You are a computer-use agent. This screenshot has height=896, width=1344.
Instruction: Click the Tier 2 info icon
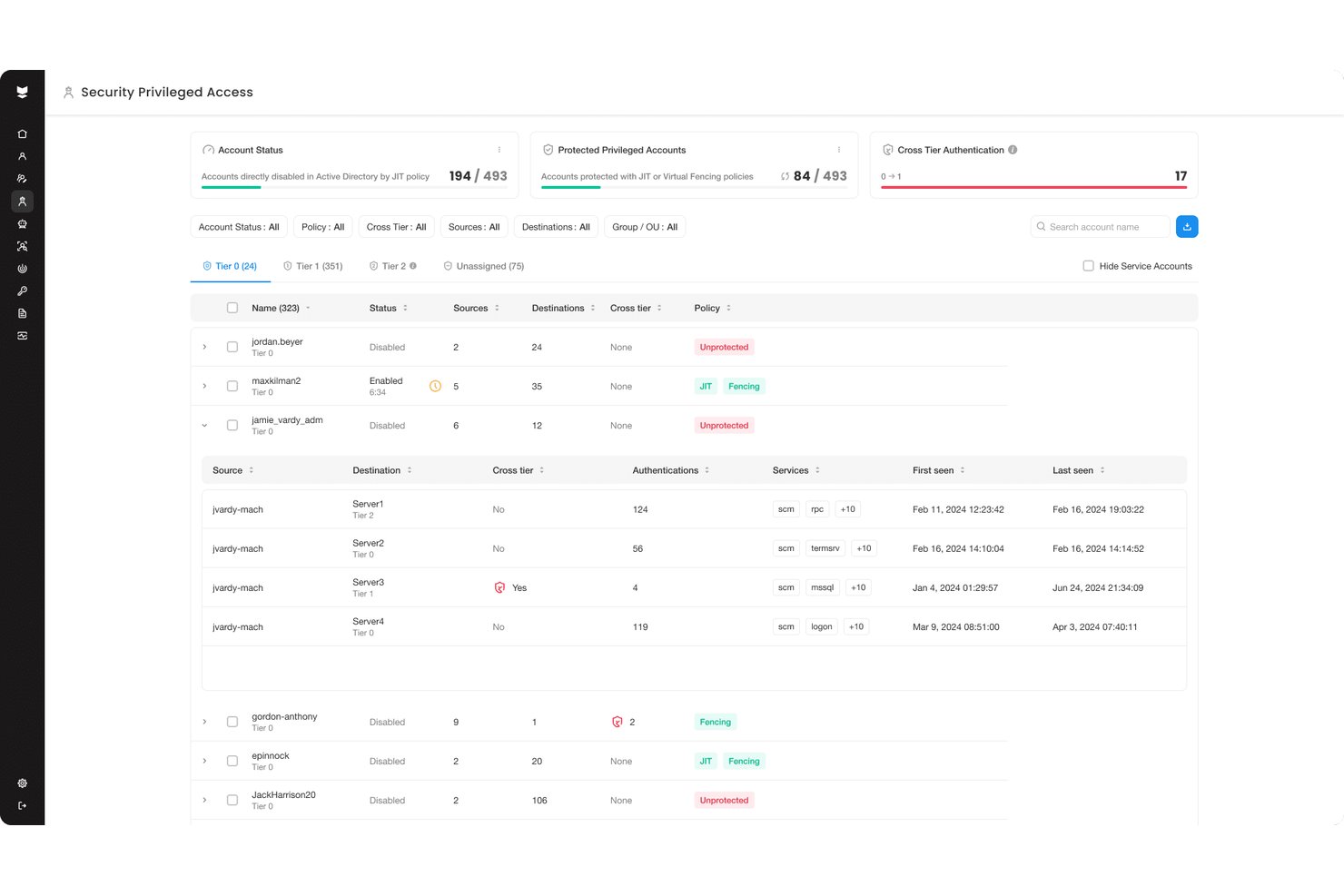click(x=413, y=266)
